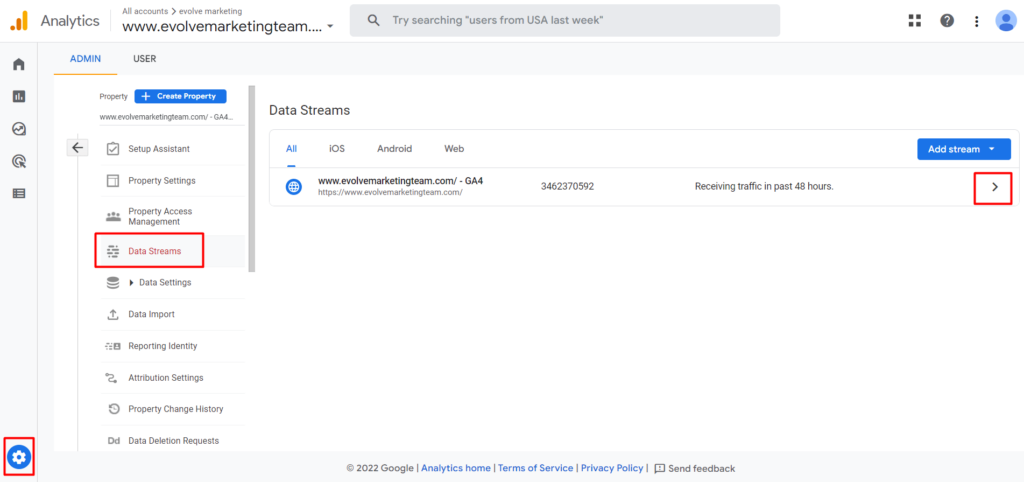Open the three-dot more options menu
Viewport: 1024px width, 482px height.
[976, 22]
